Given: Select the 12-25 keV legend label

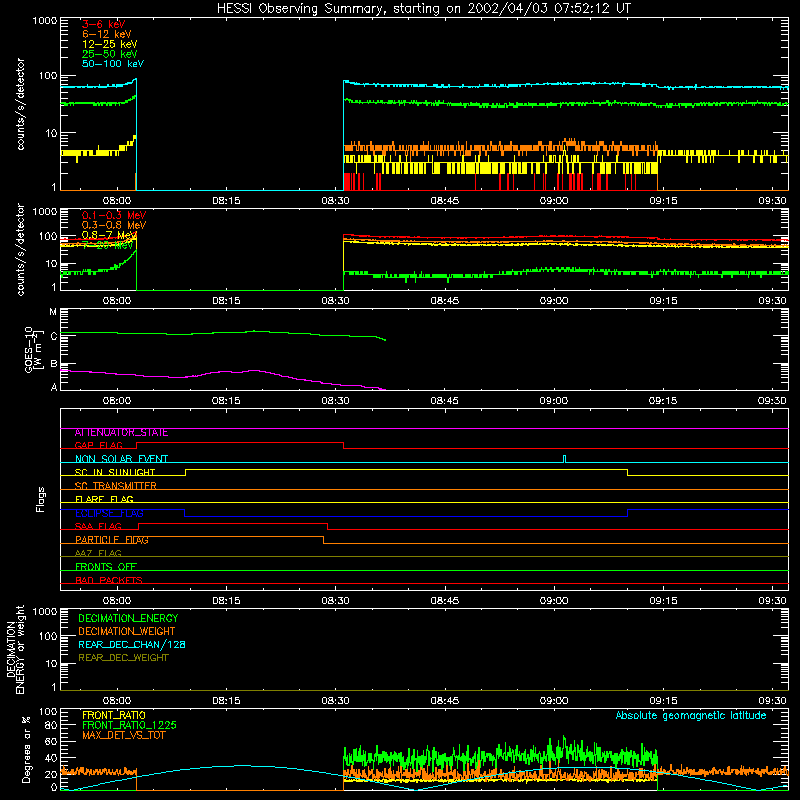Looking at the screenshot, I should (x=110, y=44).
